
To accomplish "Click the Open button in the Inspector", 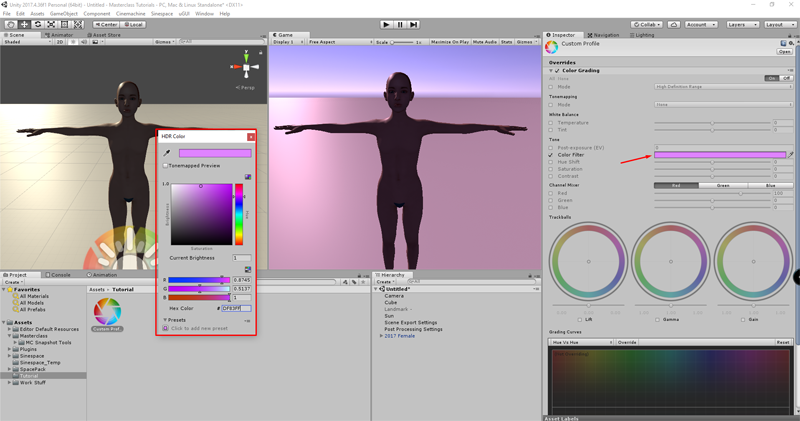I will [x=784, y=52].
